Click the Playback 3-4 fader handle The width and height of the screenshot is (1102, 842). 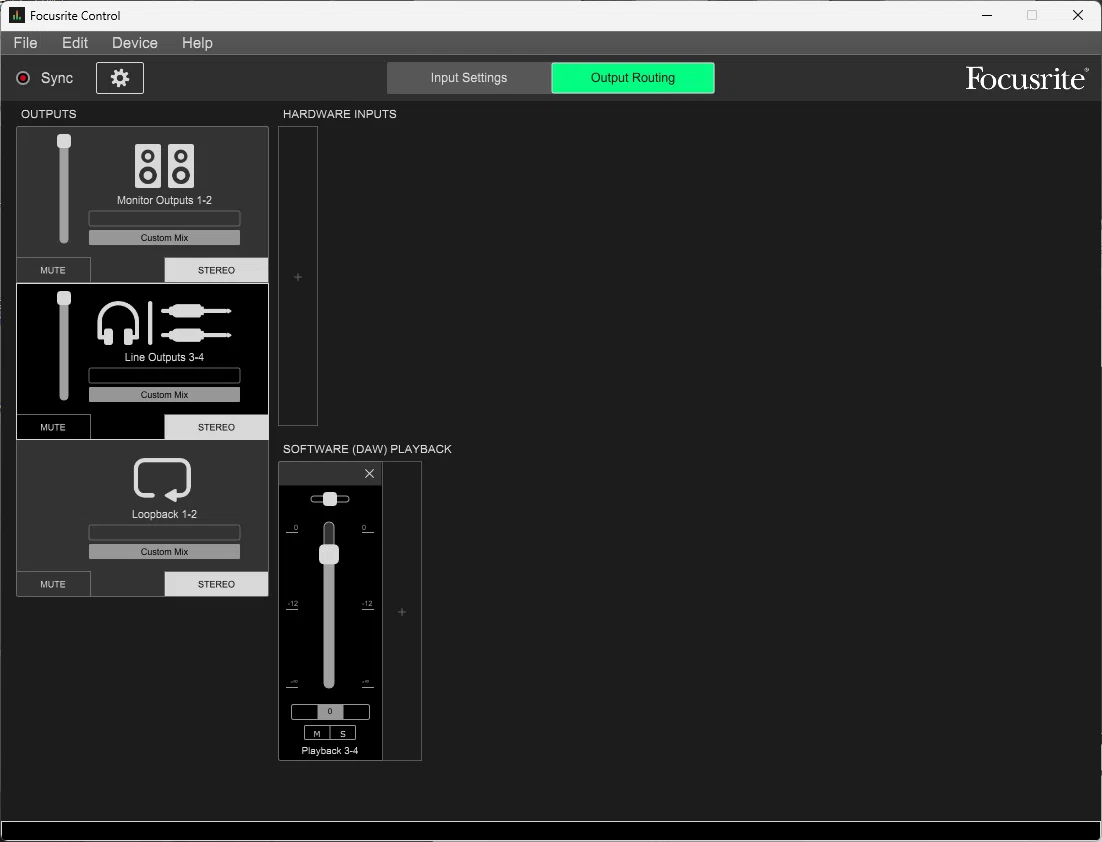click(x=329, y=554)
